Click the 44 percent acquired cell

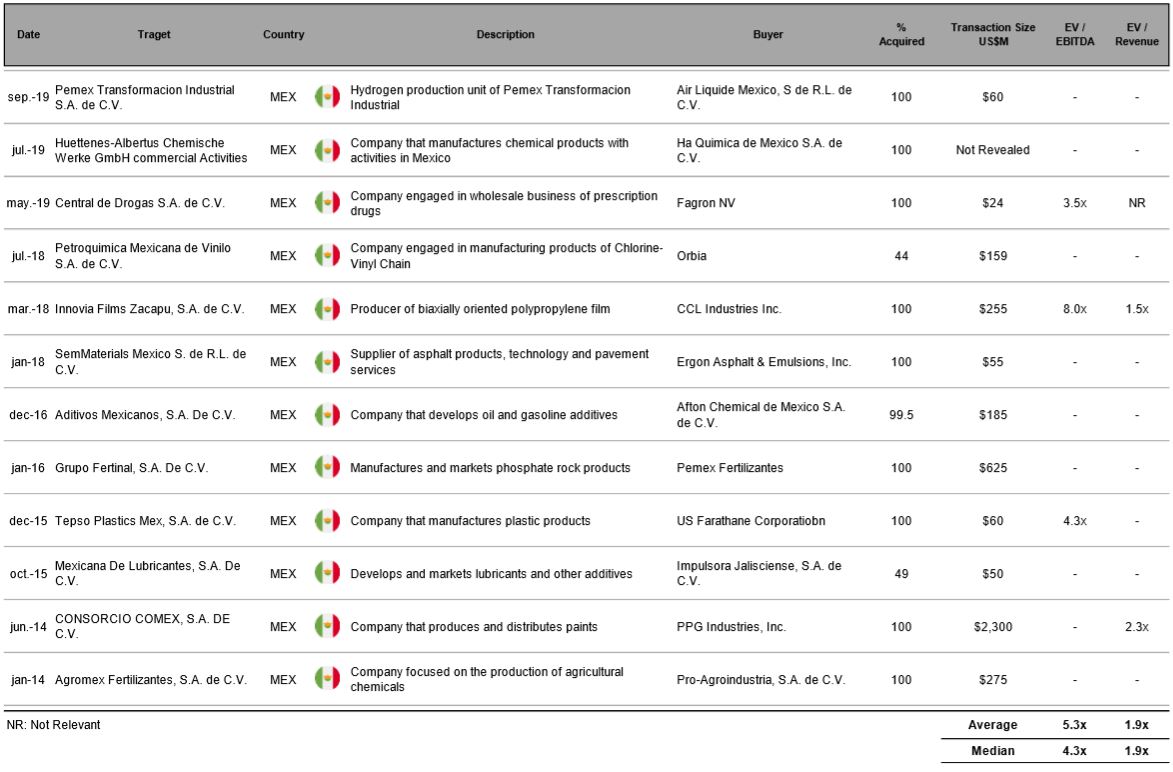click(x=901, y=256)
